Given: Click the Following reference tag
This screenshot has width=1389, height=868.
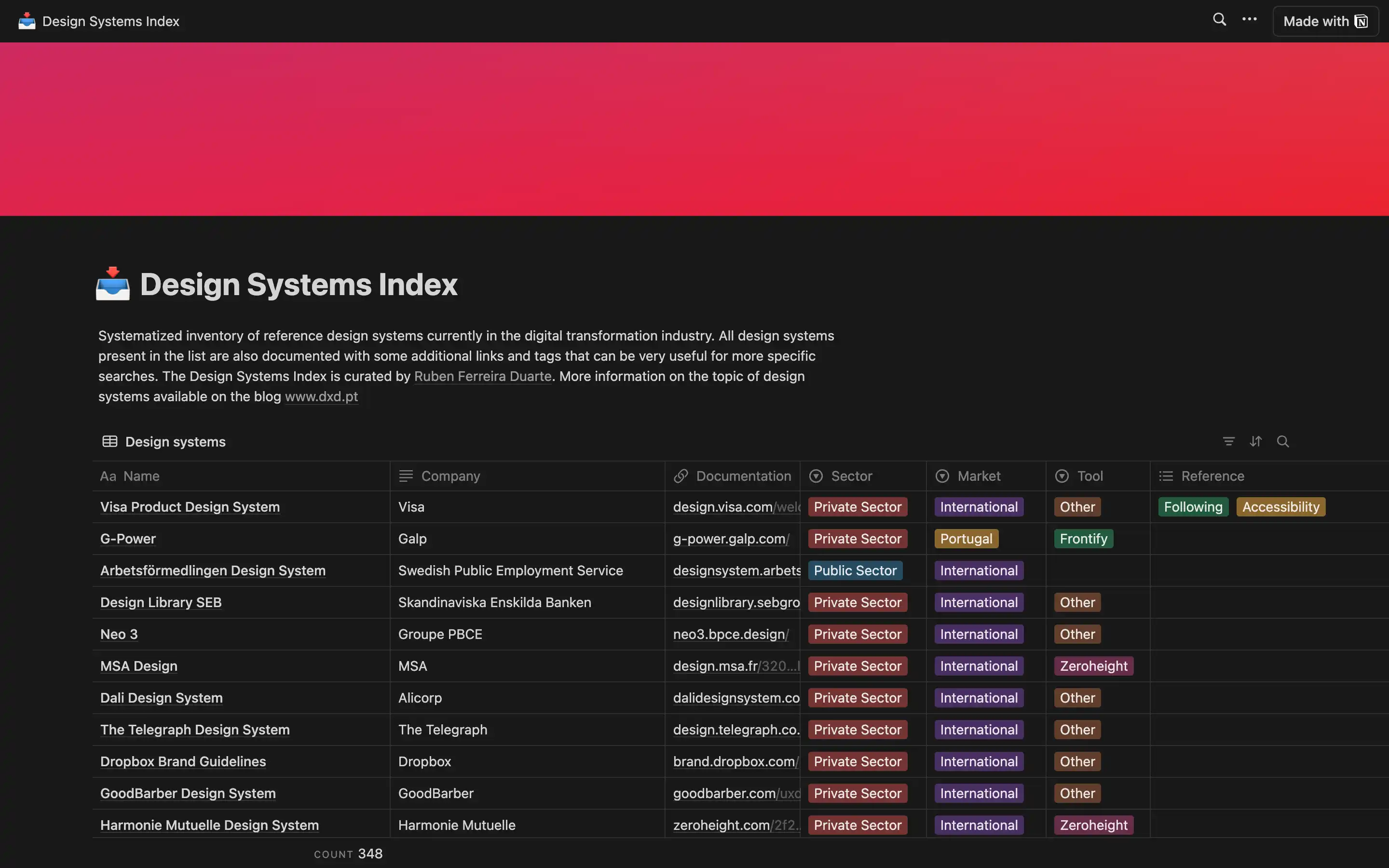Looking at the screenshot, I should [1193, 507].
